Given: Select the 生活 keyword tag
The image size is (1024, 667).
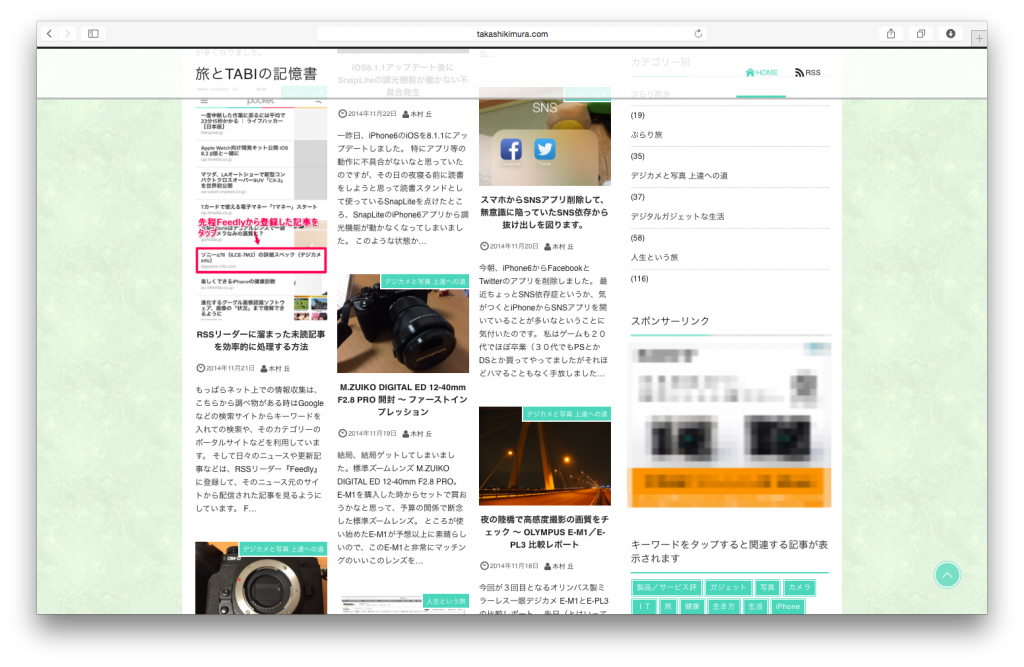Looking at the screenshot, I should click(x=755, y=606).
